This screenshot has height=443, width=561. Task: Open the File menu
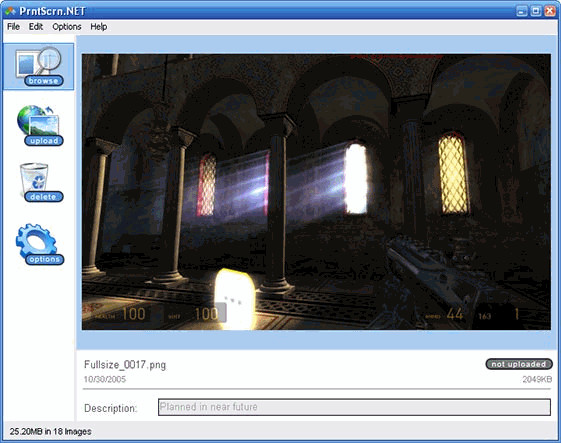(x=14, y=27)
